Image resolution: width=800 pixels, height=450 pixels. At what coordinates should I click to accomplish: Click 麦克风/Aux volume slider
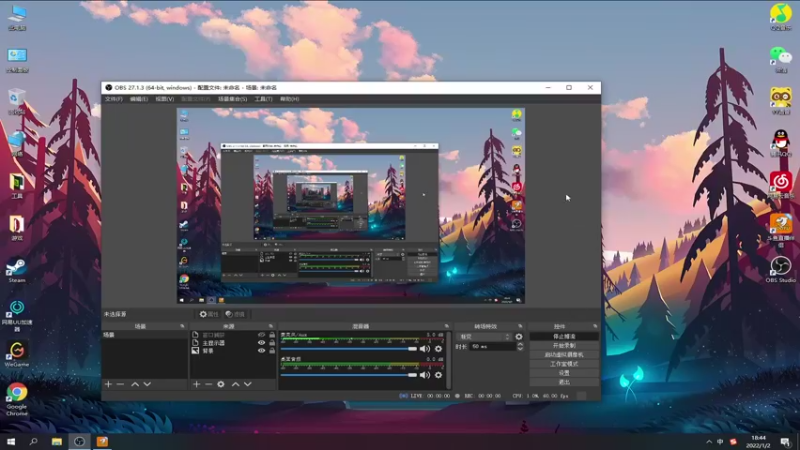coord(348,349)
